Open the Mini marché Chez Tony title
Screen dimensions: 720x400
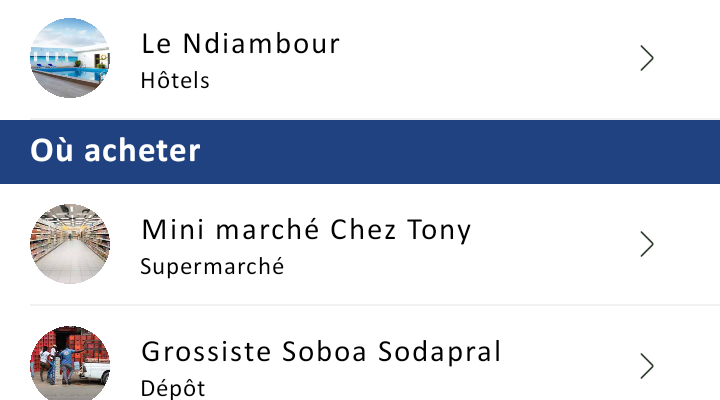305,230
